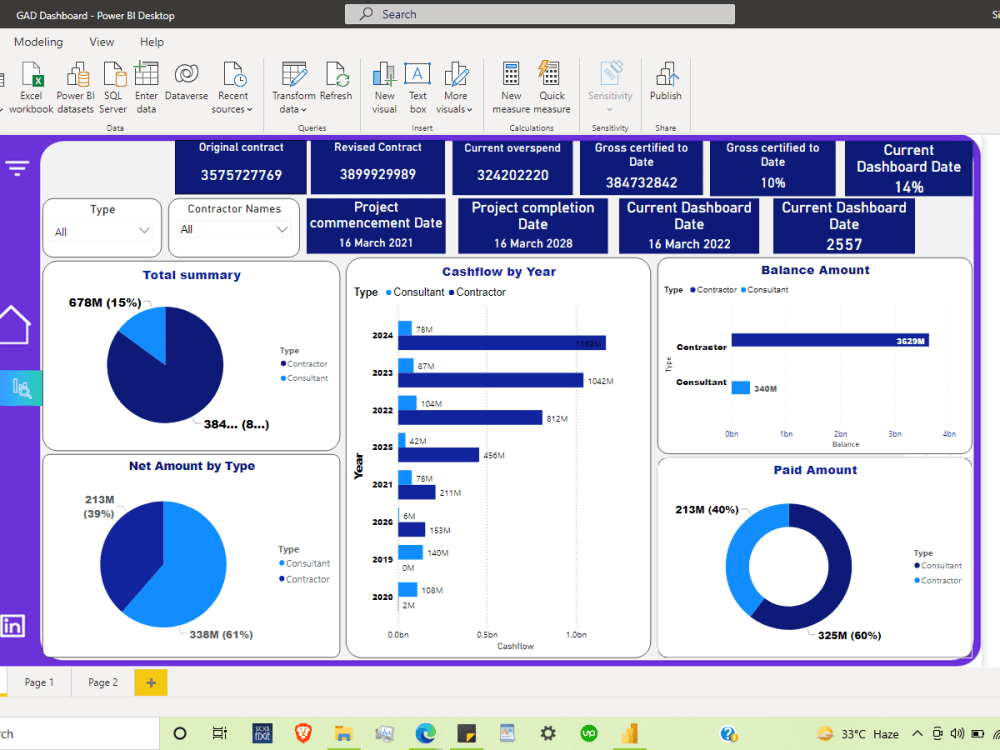This screenshot has width=1000, height=750.
Task: Click the Dataverse connector icon
Action: pos(186,82)
